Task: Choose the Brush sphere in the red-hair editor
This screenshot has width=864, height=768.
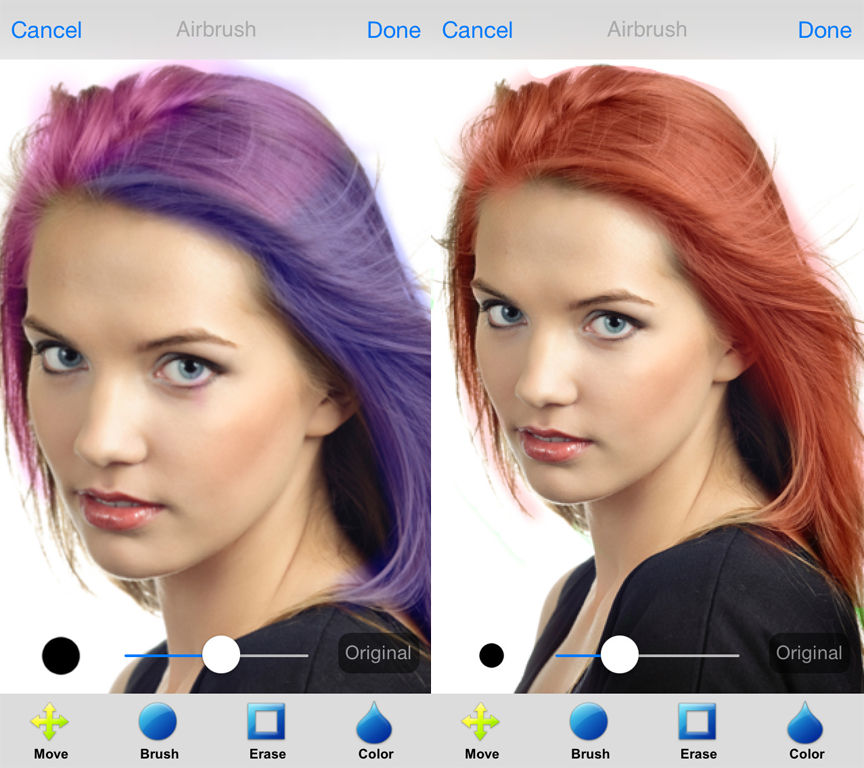Action: tap(589, 729)
